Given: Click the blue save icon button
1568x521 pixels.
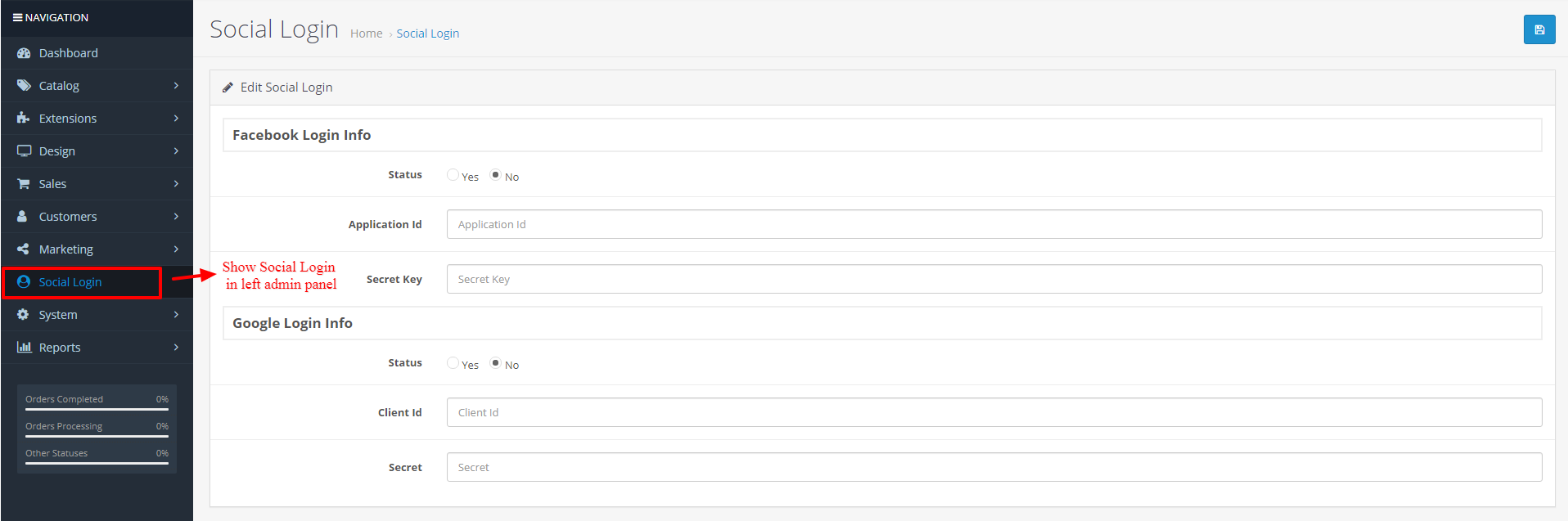Looking at the screenshot, I should click(1539, 29).
